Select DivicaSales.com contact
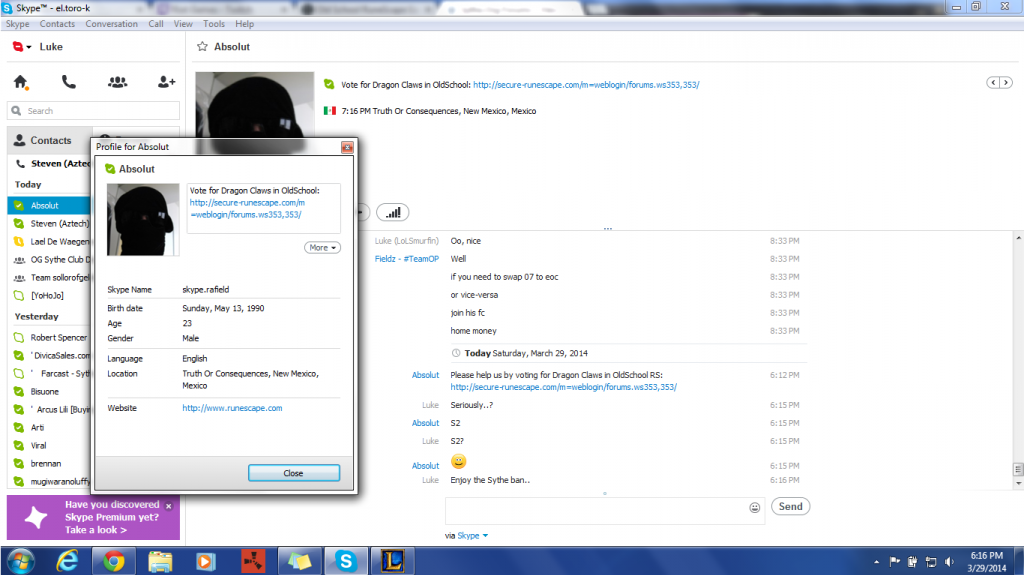 pos(50,355)
